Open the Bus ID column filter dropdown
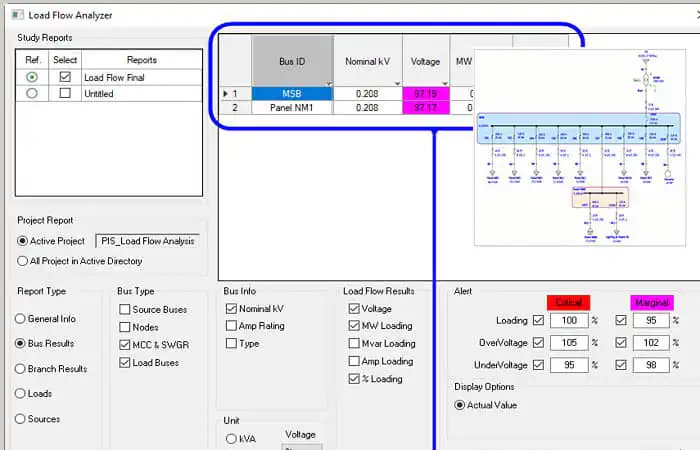Image resolution: width=700 pixels, height=450 pixels. point(329,83)
